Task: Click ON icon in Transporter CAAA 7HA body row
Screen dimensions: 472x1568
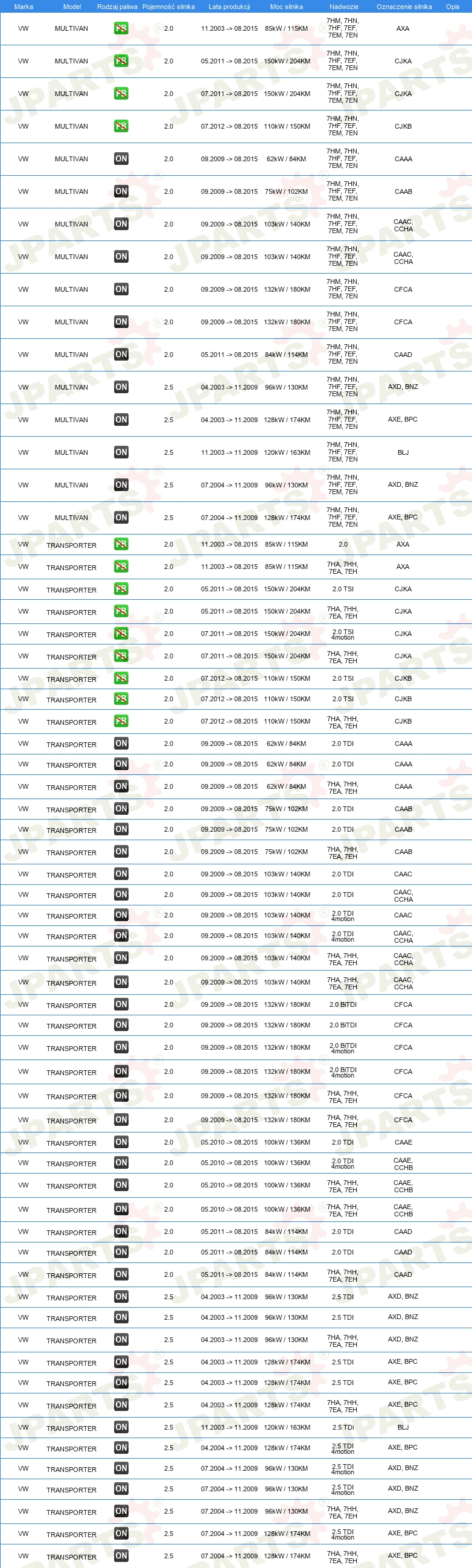Action: (121, 786)
